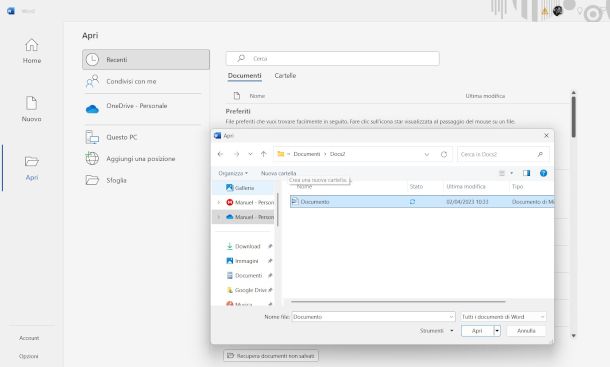
Task: Expand Manuel - Person red account node
Action: (x=219, y=202)
